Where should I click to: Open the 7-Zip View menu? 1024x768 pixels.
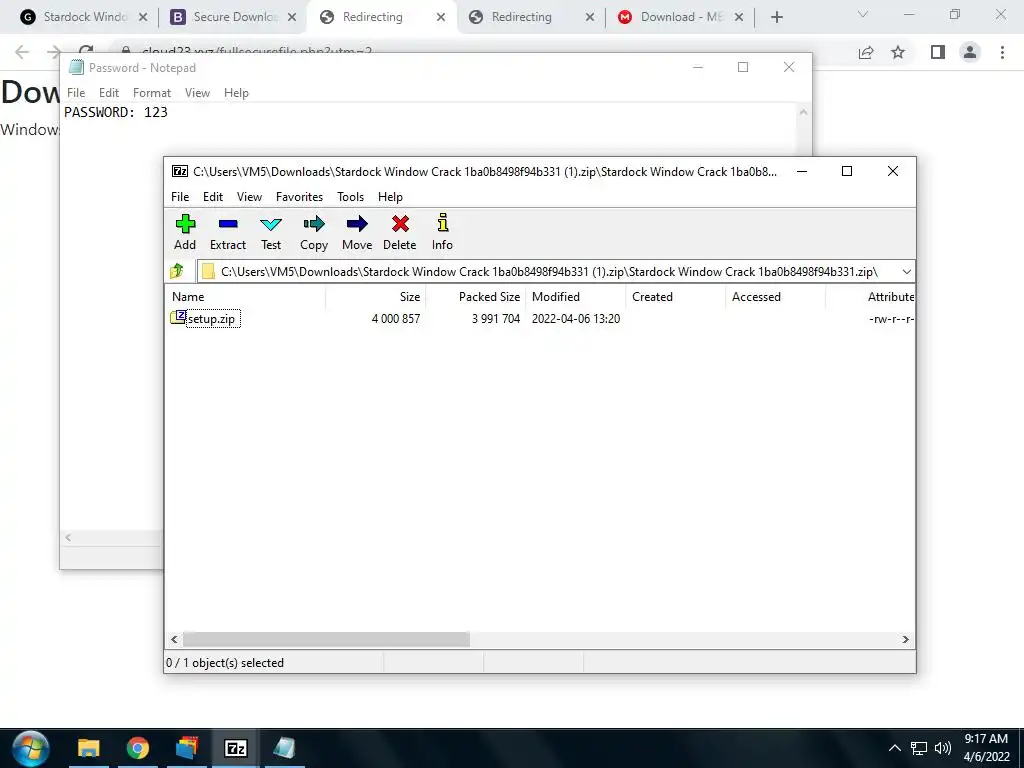(249, 197)
